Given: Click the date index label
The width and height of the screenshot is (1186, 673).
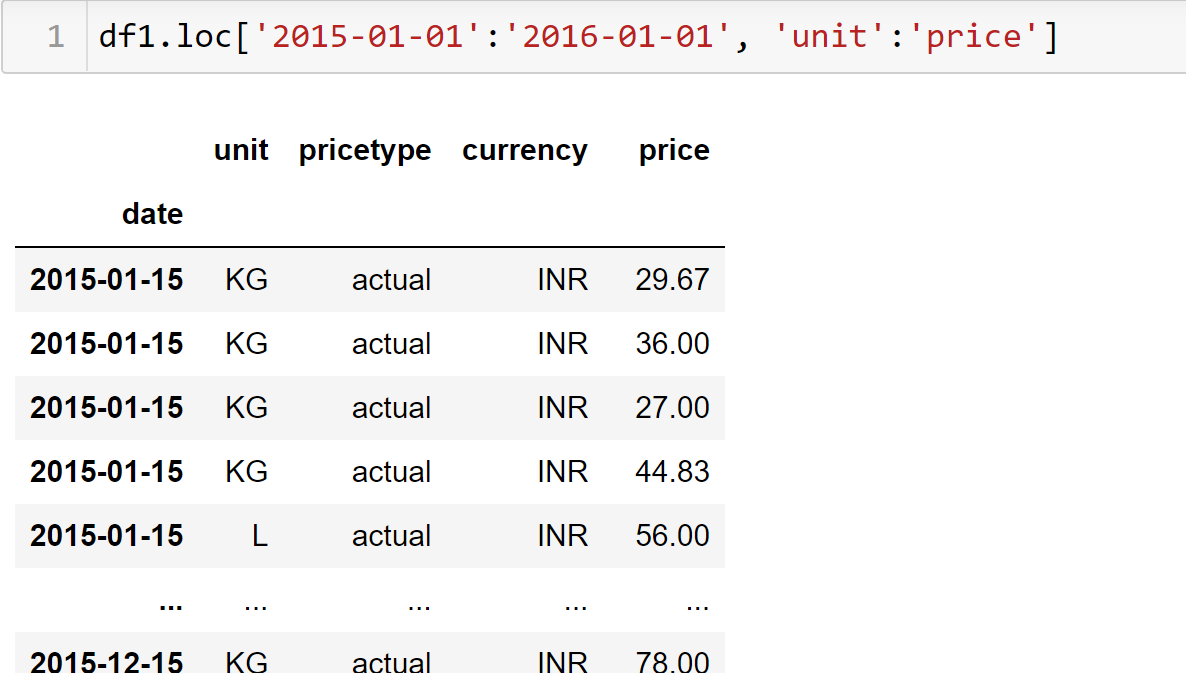Looking at the screenshot, I should (x=152, y=214).
